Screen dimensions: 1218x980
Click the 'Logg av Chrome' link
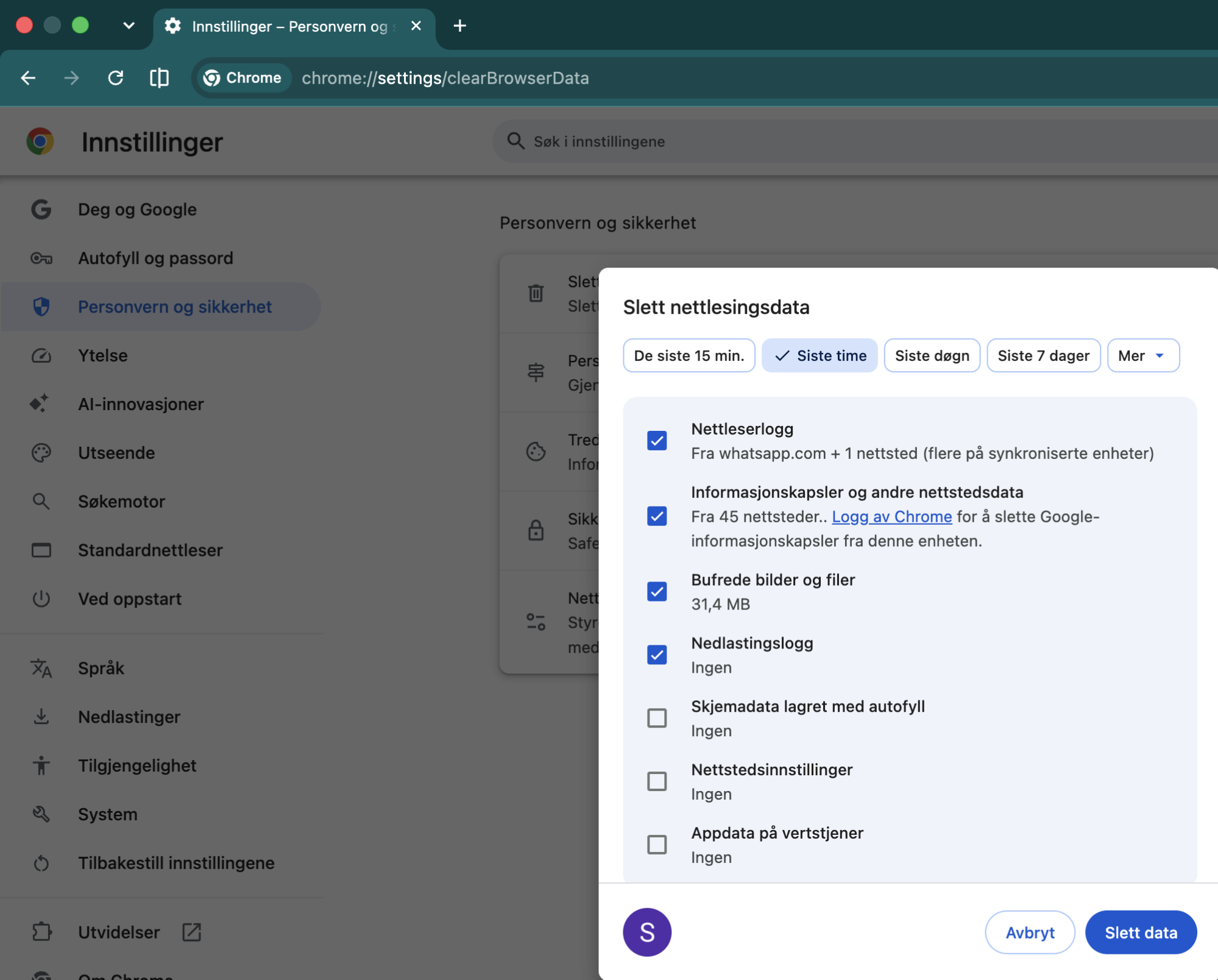pos(891,517)
